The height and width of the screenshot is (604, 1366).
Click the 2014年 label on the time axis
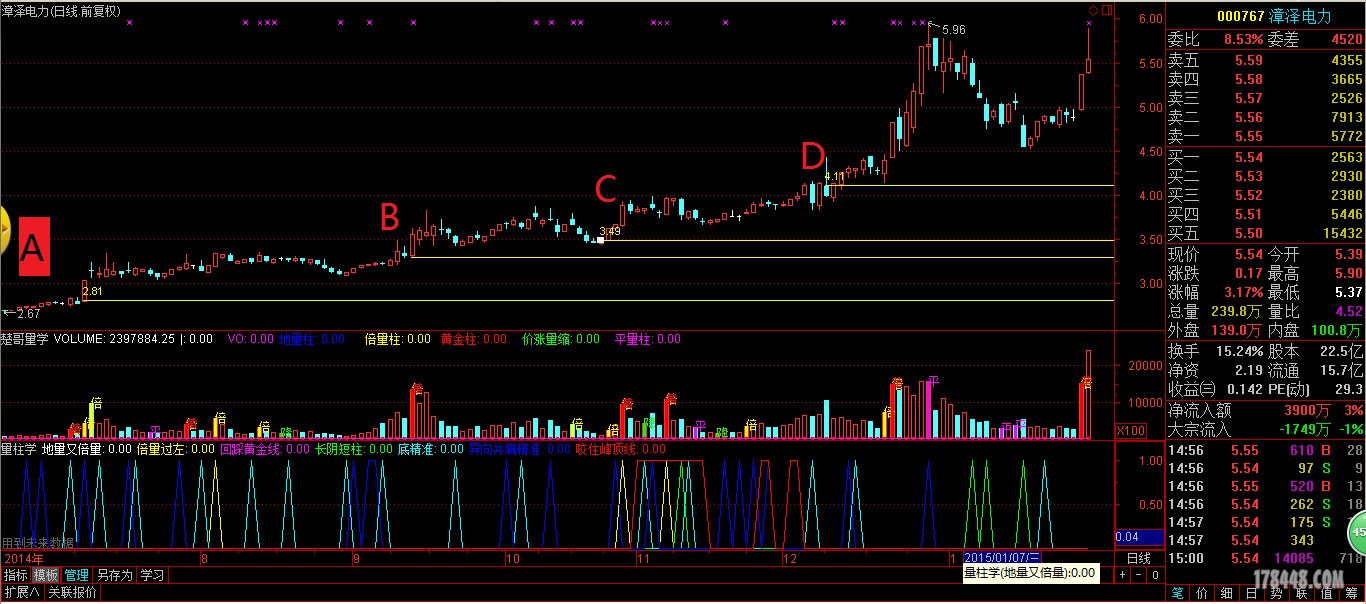[25, 557]
